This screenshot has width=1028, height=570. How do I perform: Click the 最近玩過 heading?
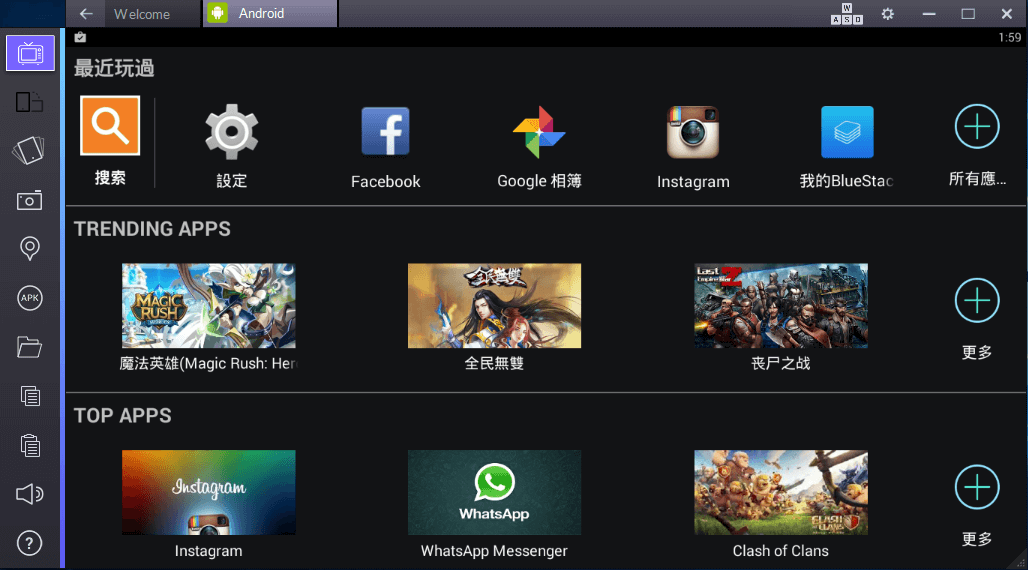[114, 68]
